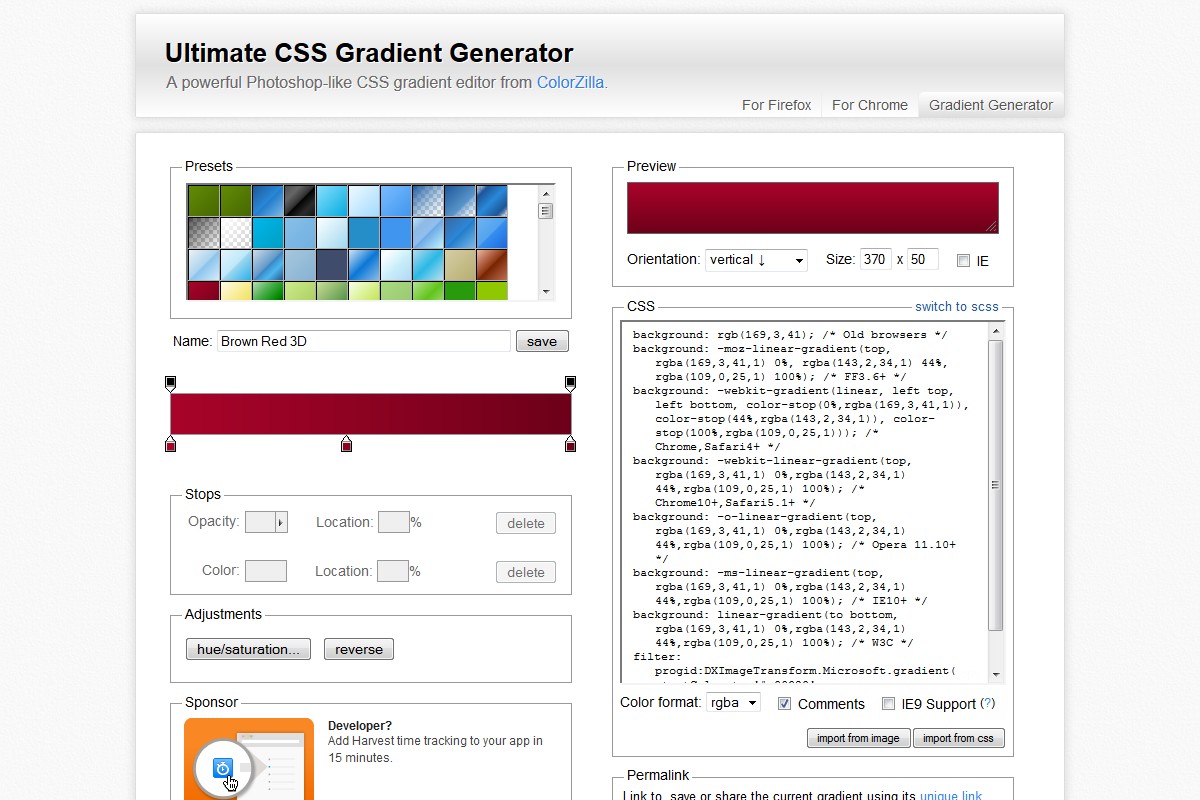
Task: Select the left opacity stop marker
Action: pos(170,383)
